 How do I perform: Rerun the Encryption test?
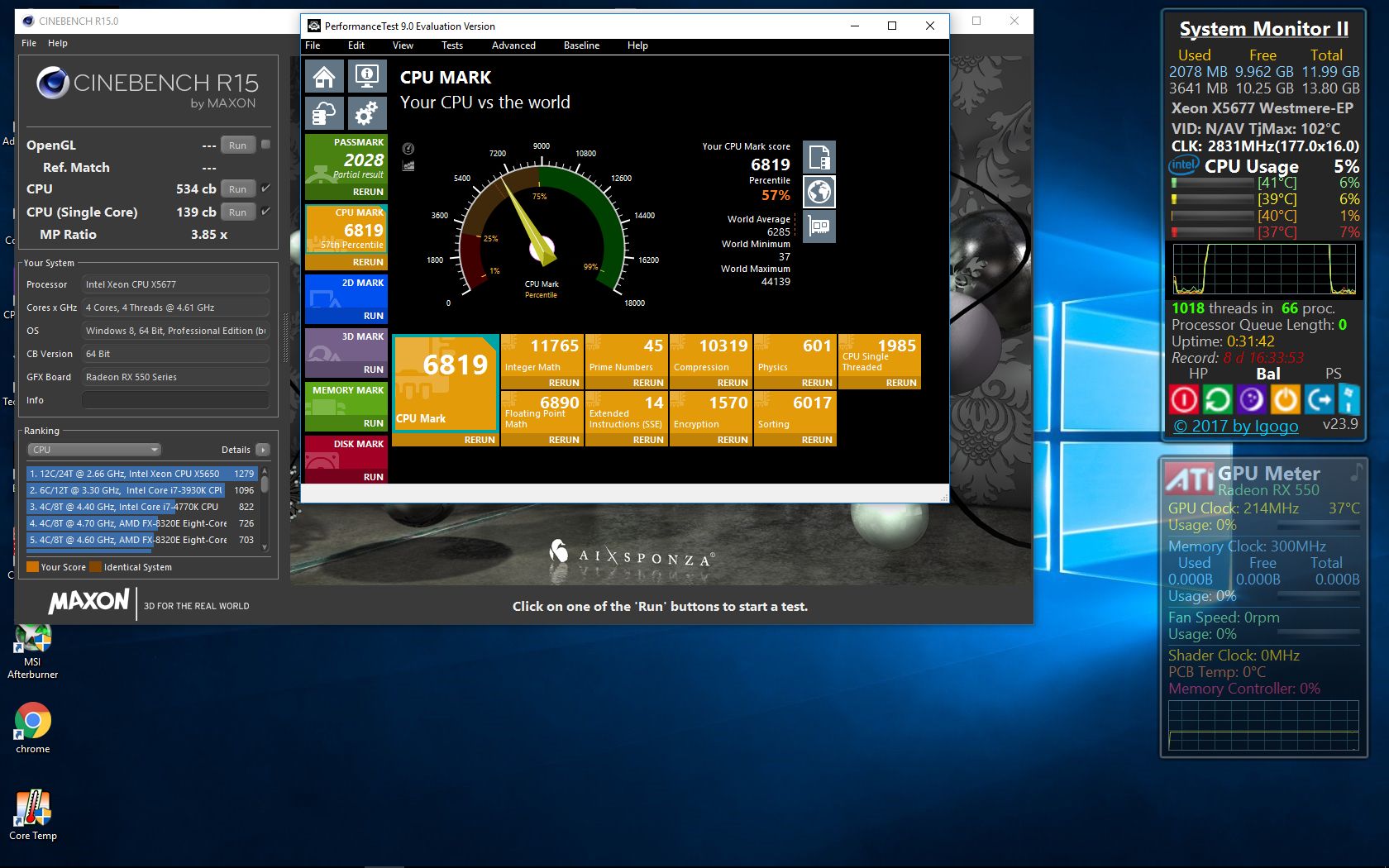click(x=733, y=440)
